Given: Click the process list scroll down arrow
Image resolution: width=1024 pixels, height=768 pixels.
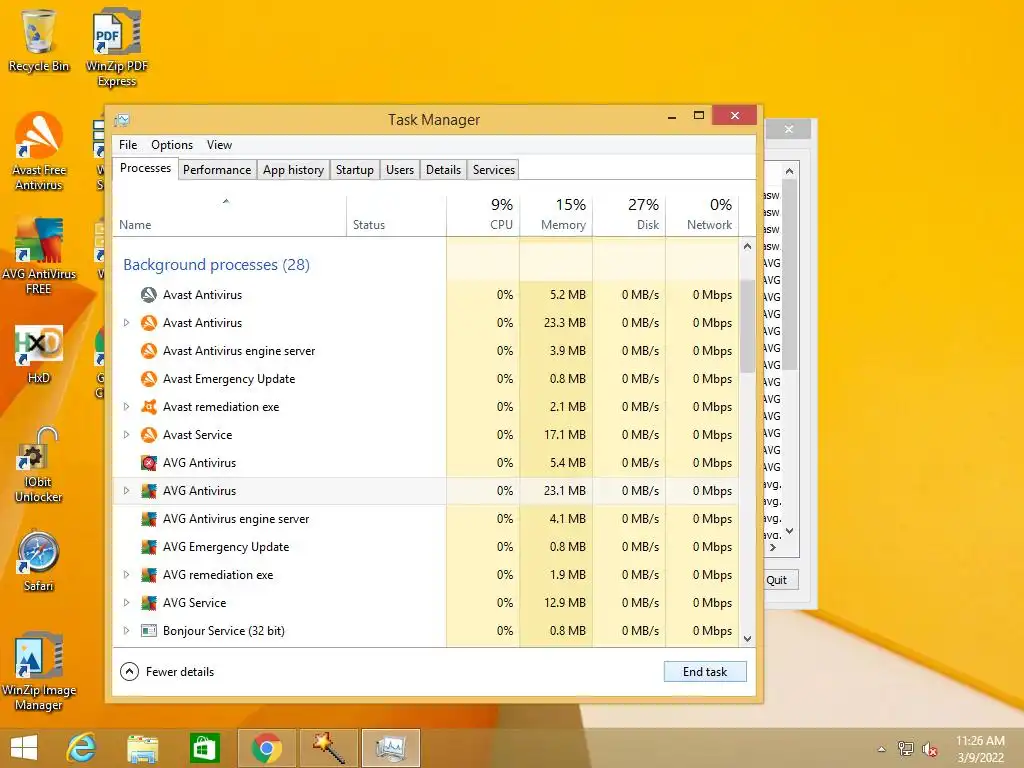Looking at the screenshot, I should click(x=748, y=639).
